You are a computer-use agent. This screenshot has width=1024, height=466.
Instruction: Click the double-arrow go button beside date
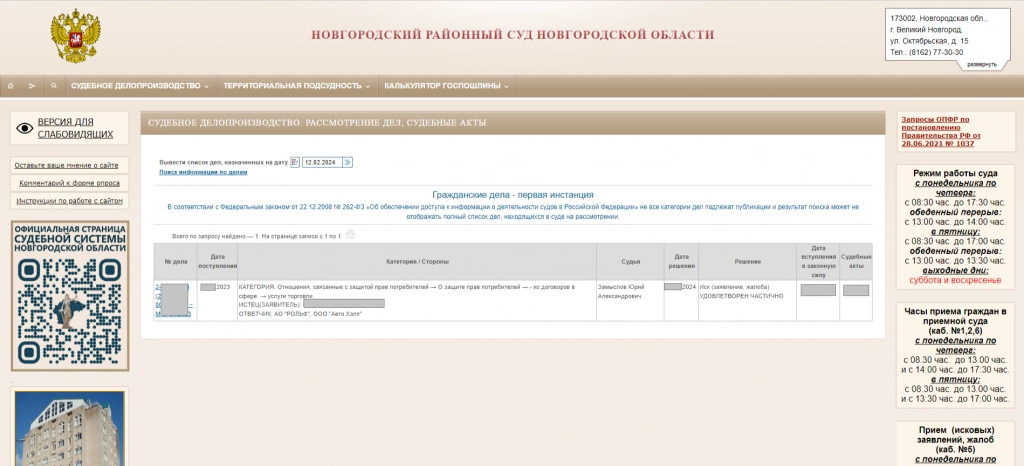(348, 162)
